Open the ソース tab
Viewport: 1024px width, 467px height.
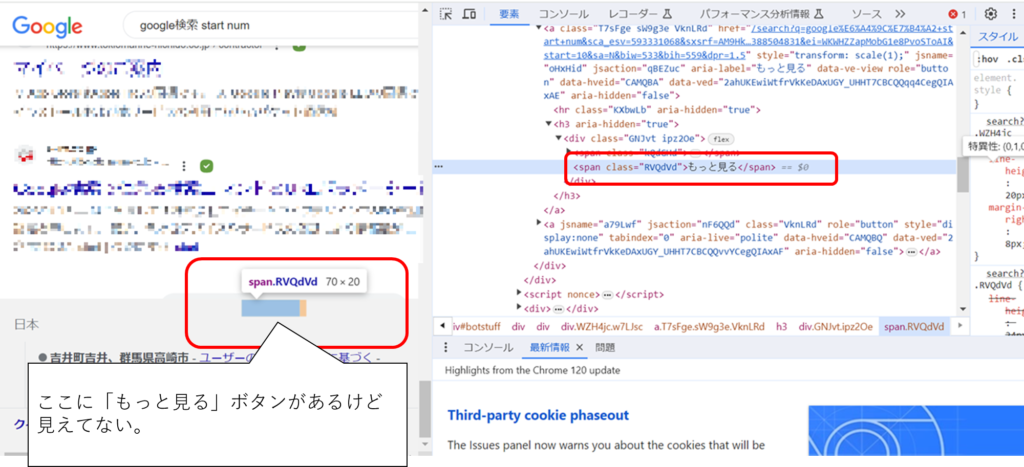[866, 14]
